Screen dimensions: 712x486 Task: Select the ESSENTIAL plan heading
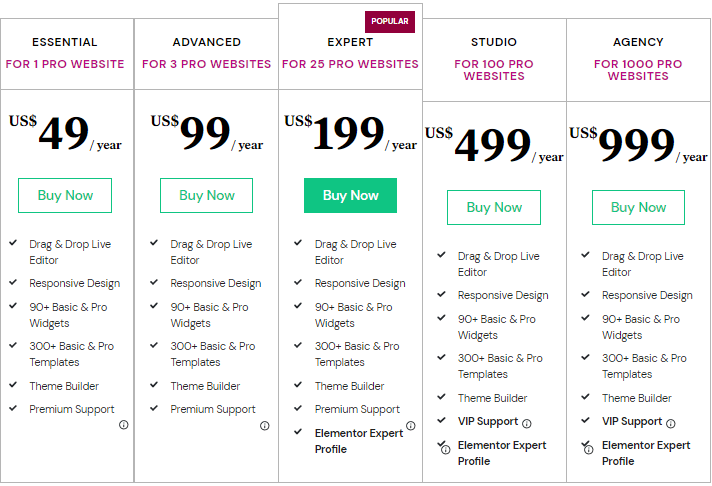point(64,42)
